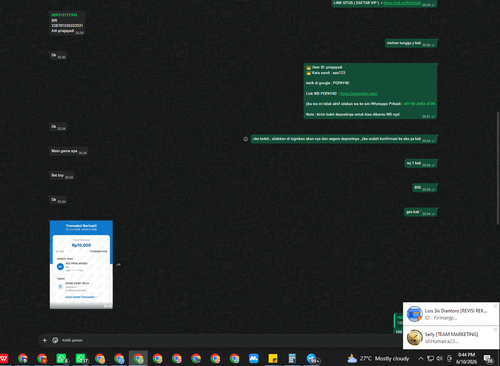Screen dimensions: 500x366
Task: Click the 'ketik di google : POPKY4D' line
Action: (x=327, y=83)
